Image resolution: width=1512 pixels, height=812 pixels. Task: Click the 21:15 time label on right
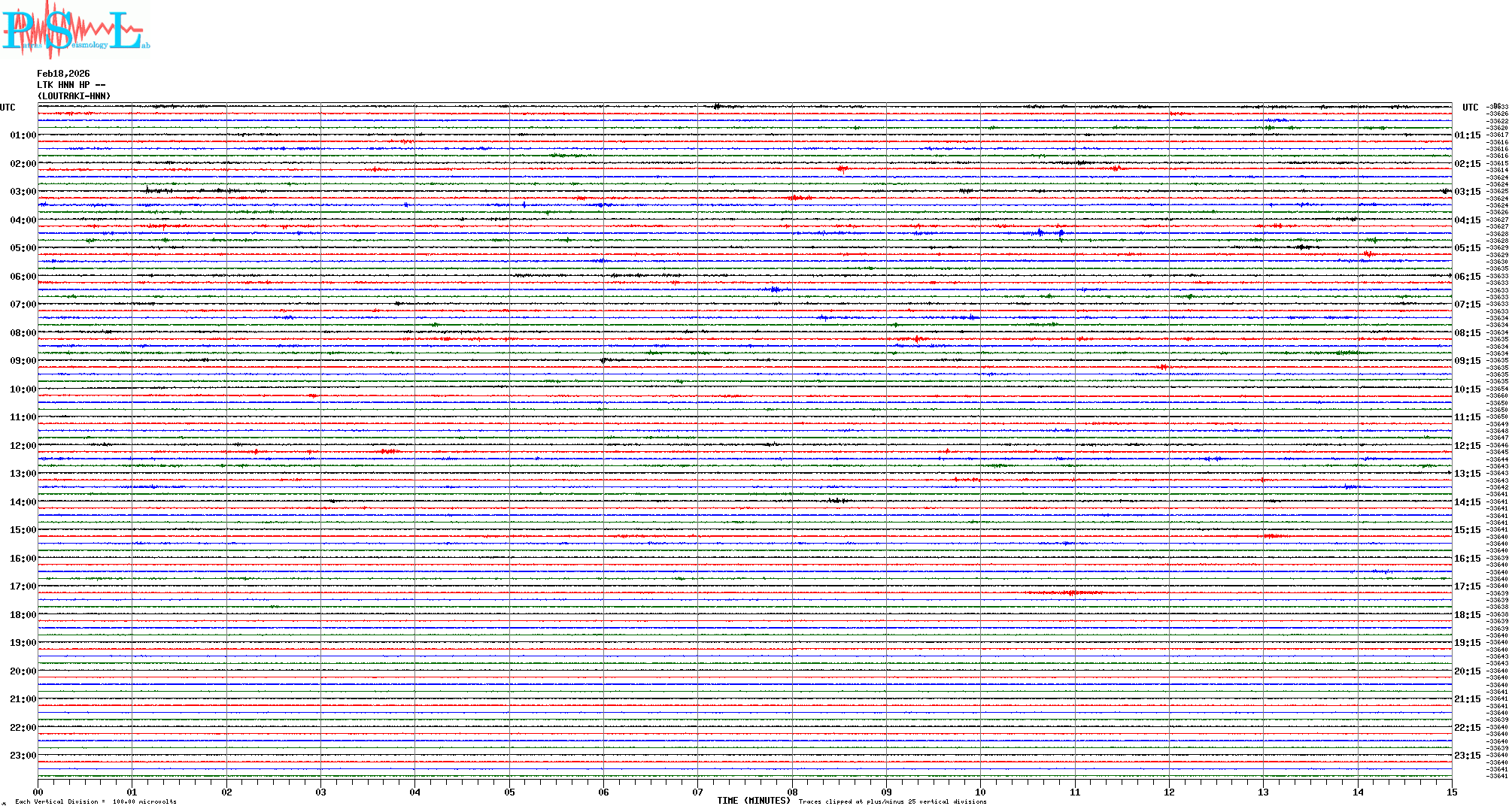[x=1467, y=699]
